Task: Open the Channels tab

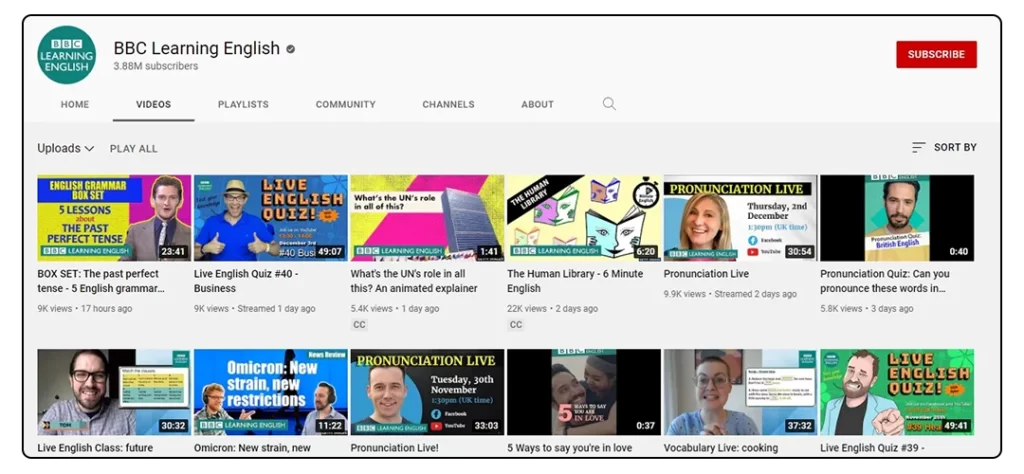Action: [x=448, y=104]
